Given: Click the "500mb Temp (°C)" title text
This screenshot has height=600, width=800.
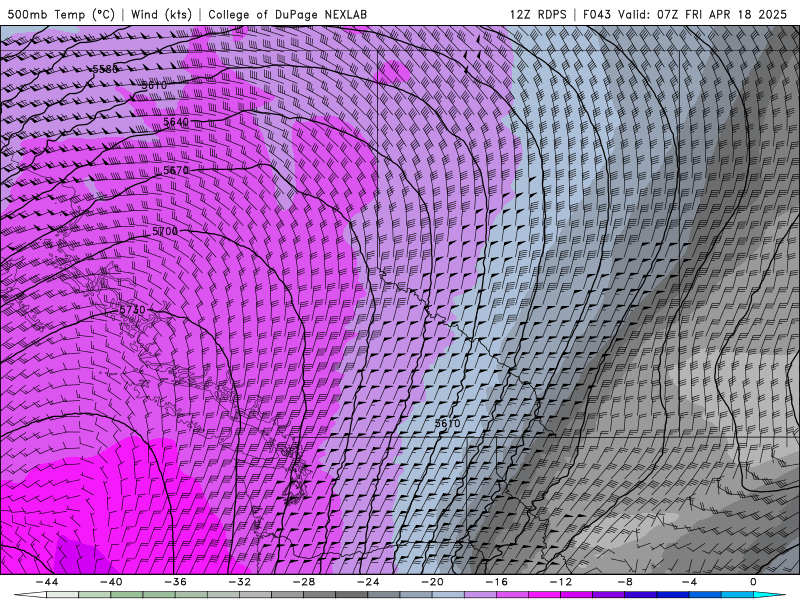Looking at the screenshot, I should click(x=61, y=14).
